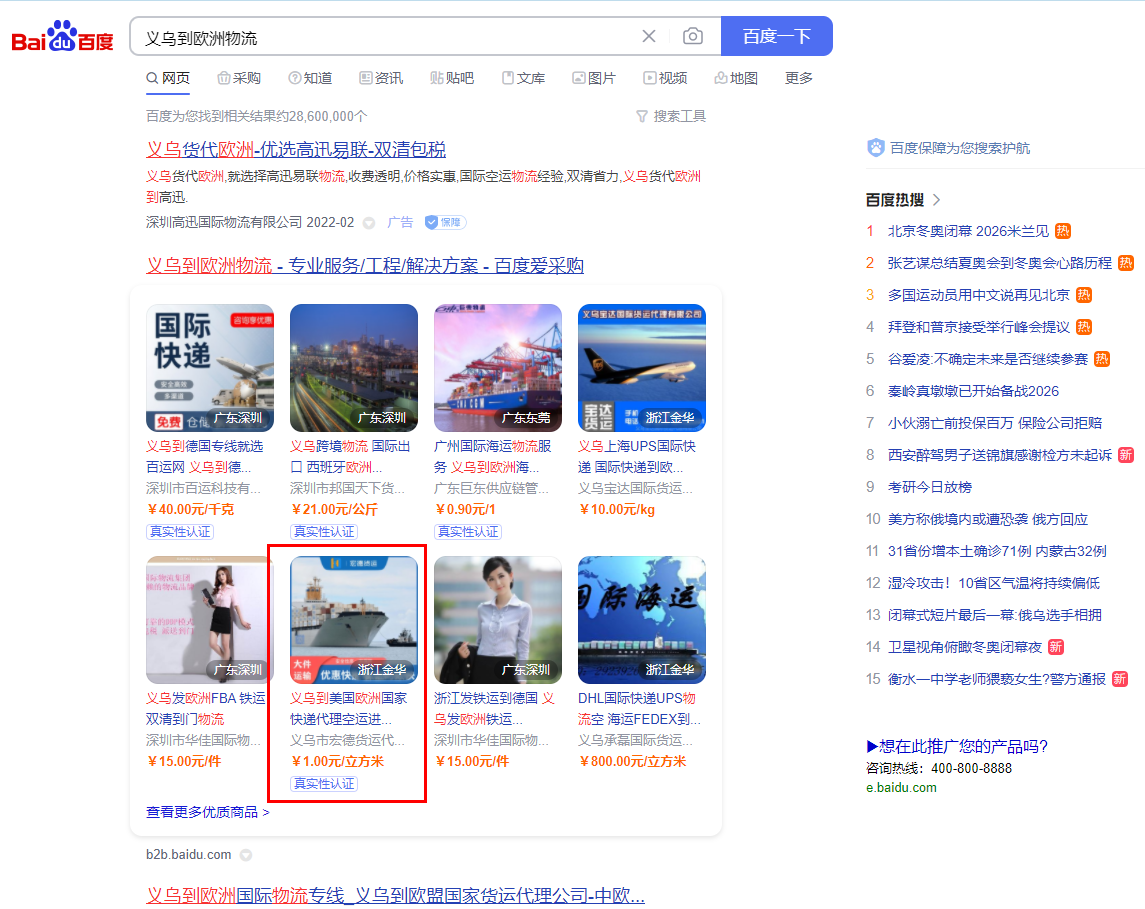Click the 广告 label
The height and width of the screenshot is (909, 1145).
pyautogui.click(x=400, y=222)
